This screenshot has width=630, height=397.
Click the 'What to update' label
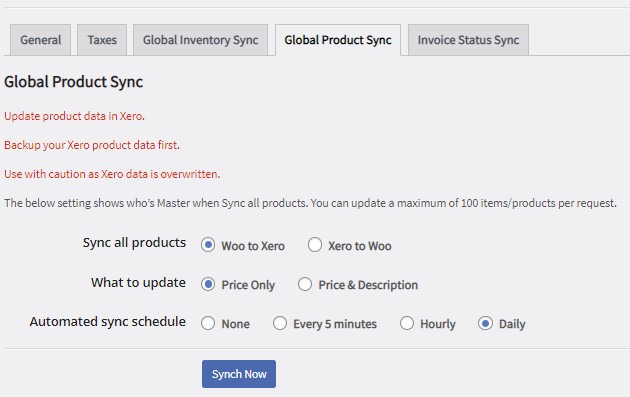pyautogui.click(x=138, y=282)
